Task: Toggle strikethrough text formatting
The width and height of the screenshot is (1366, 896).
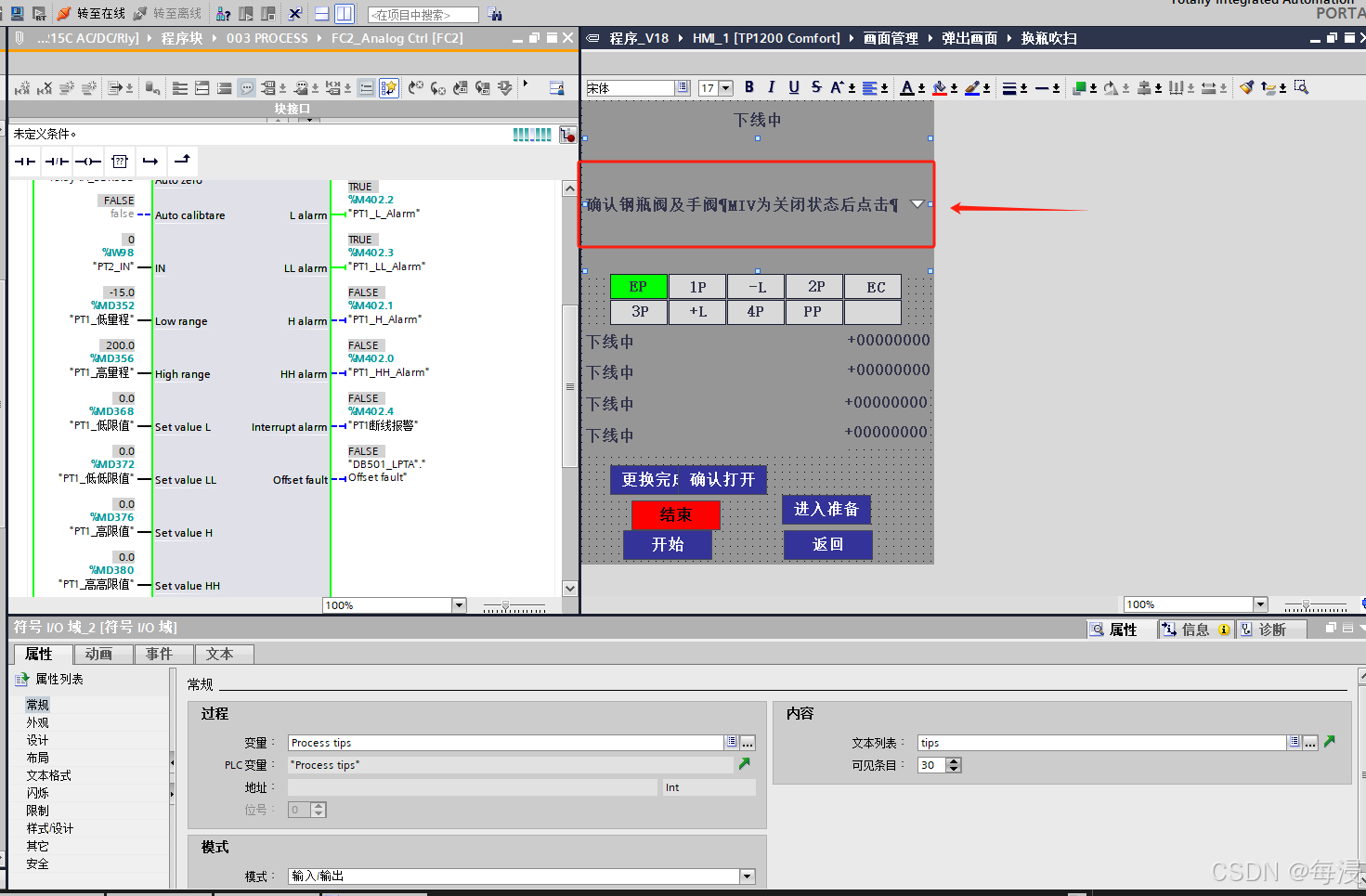Action: [x=816, y=87]
